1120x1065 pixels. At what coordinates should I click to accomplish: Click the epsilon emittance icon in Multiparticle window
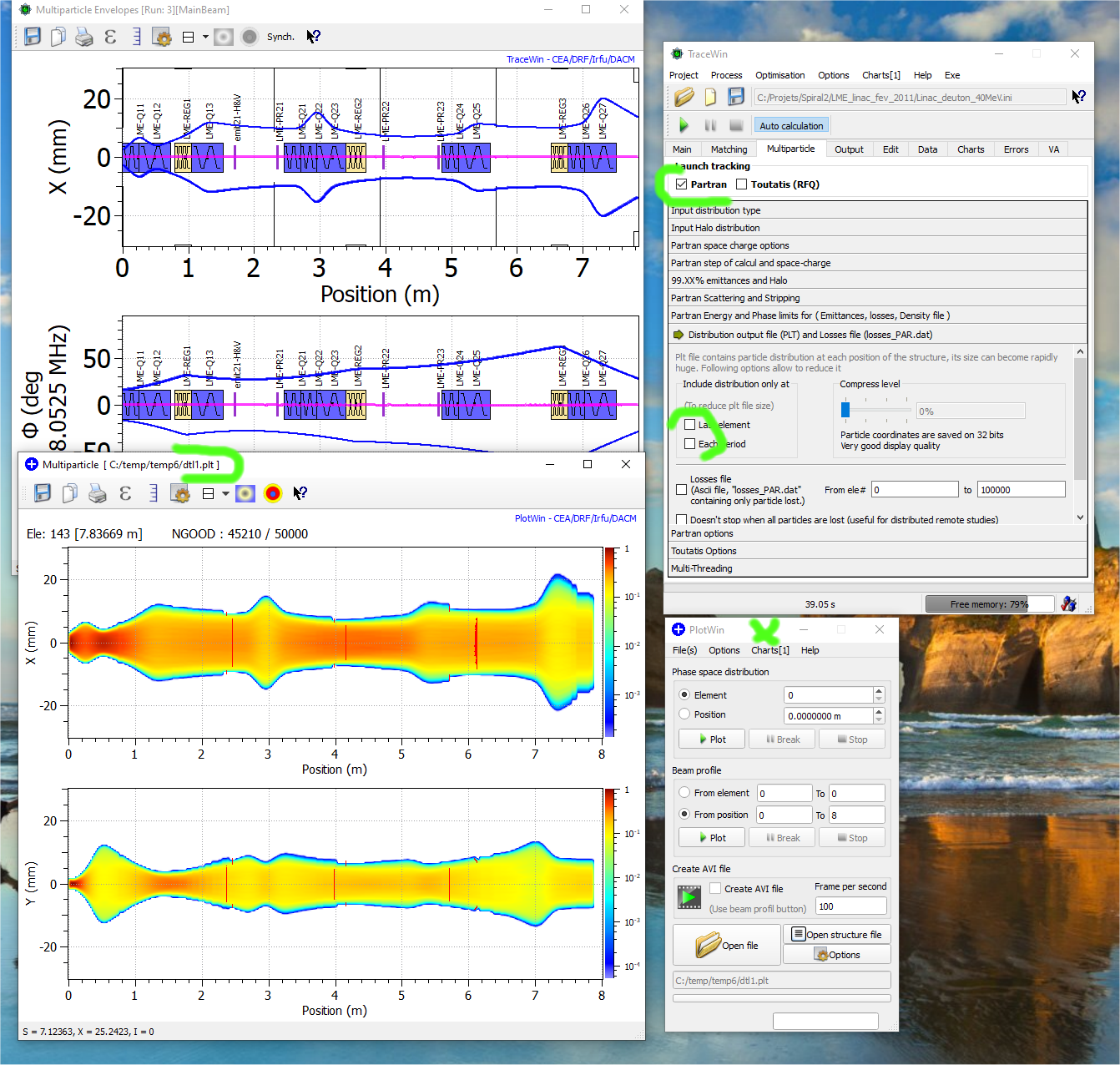[x=125, y=493]
